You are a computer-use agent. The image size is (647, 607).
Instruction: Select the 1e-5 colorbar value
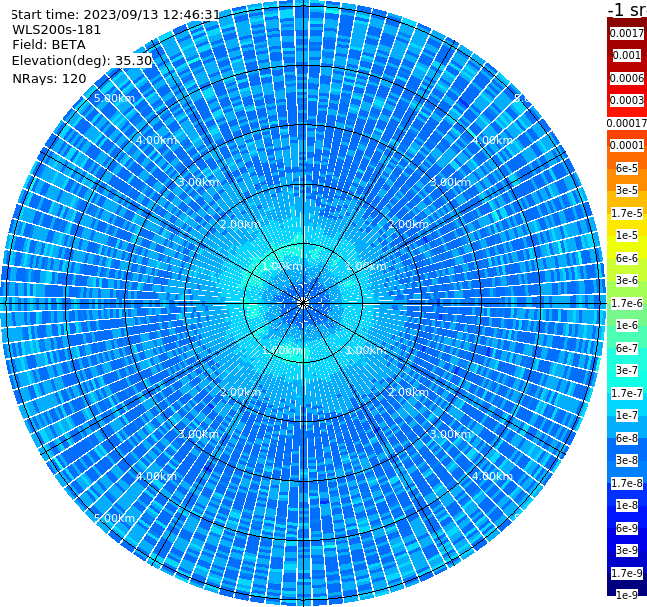[x=627, y=235]
